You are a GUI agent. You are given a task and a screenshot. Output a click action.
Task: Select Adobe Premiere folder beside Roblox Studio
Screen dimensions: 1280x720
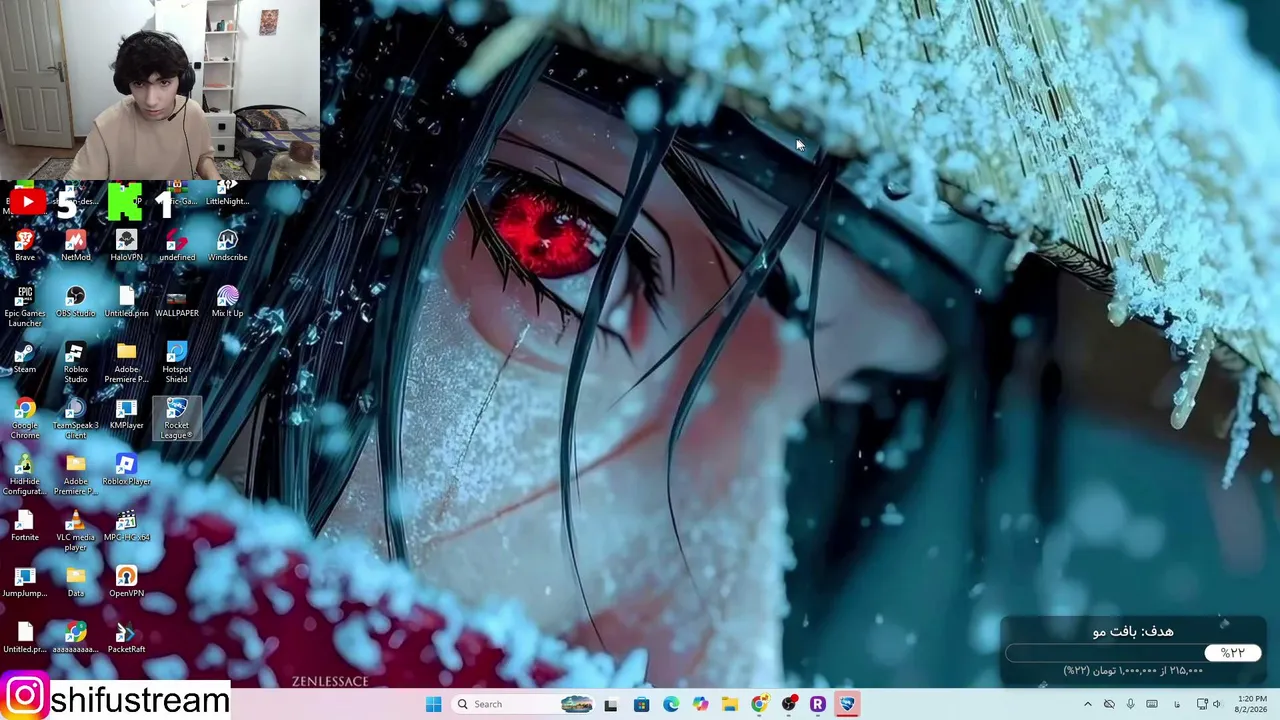pos(126,363)
